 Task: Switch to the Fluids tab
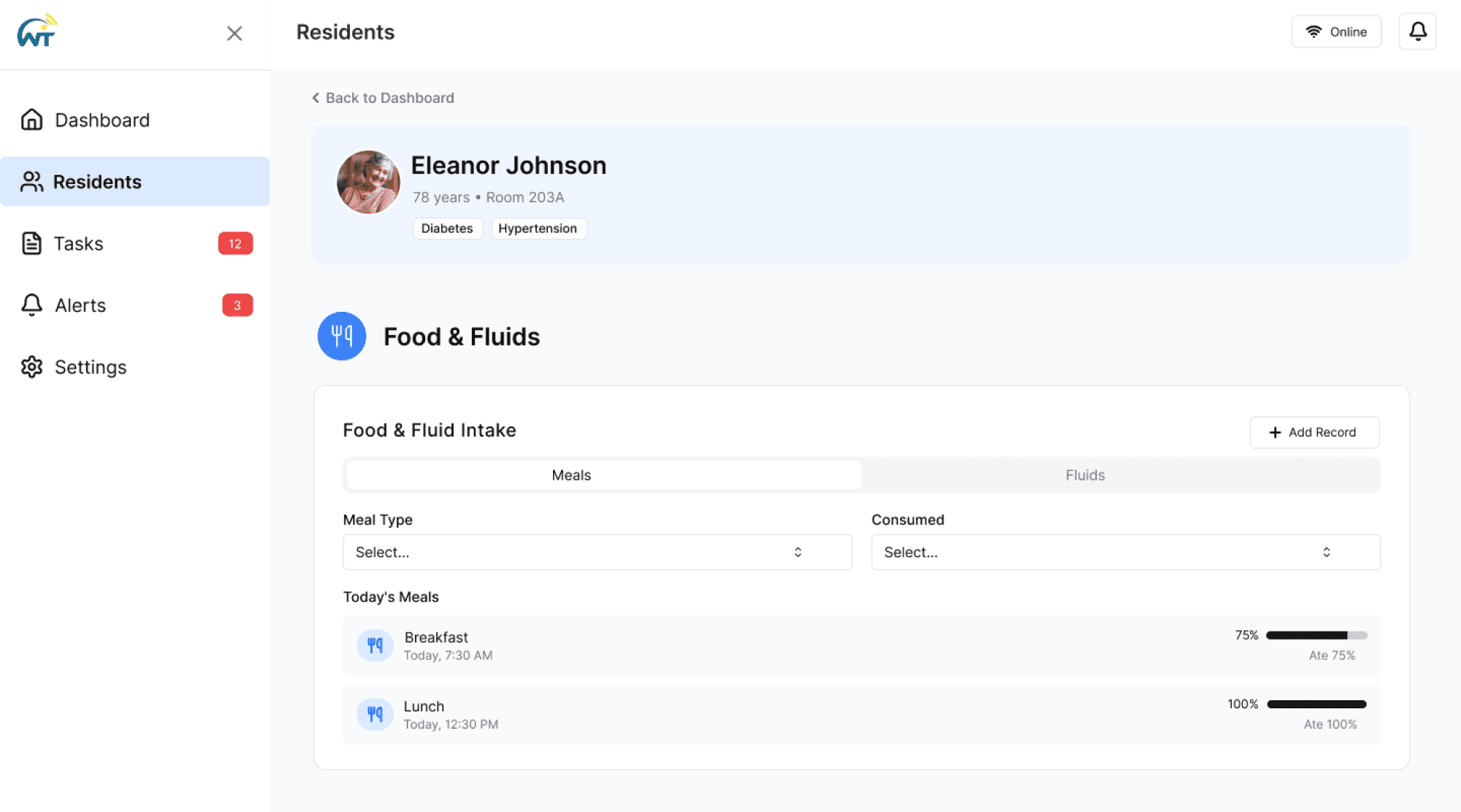1084,475
